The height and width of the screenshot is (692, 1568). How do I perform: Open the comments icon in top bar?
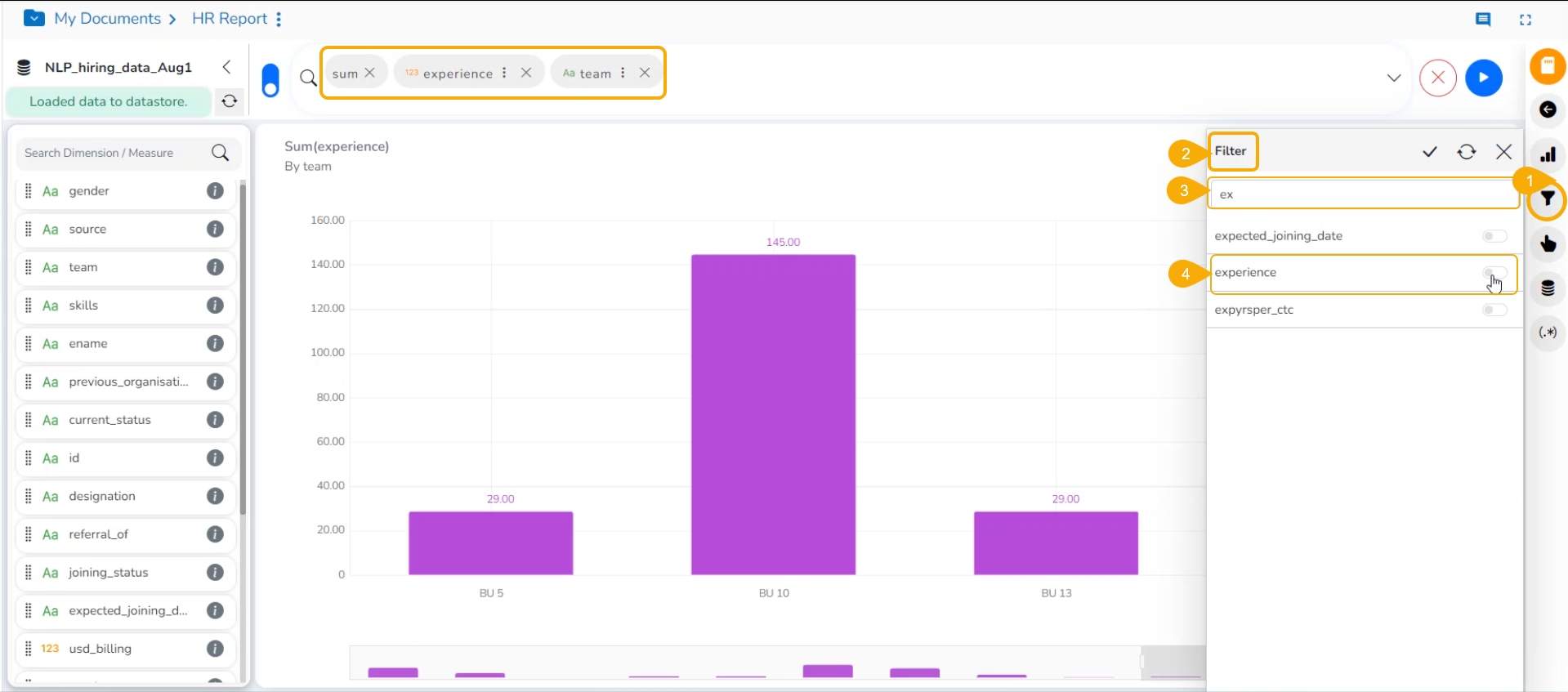pyautogui.click(x=1483, y=20)
